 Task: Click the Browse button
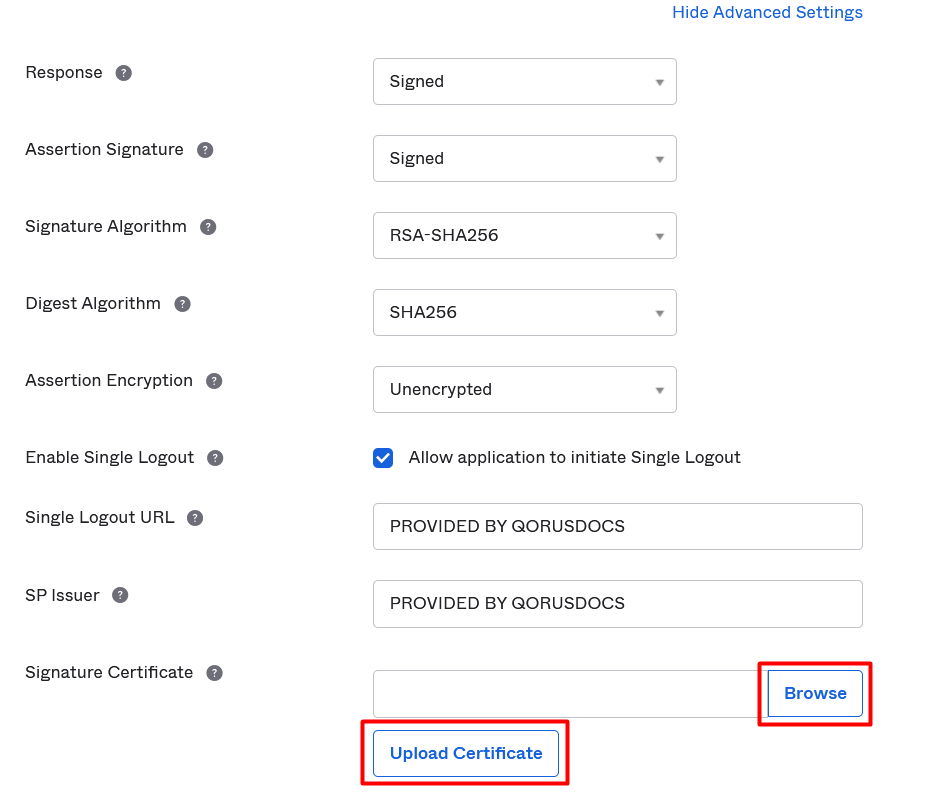click(x=815, y=694)
